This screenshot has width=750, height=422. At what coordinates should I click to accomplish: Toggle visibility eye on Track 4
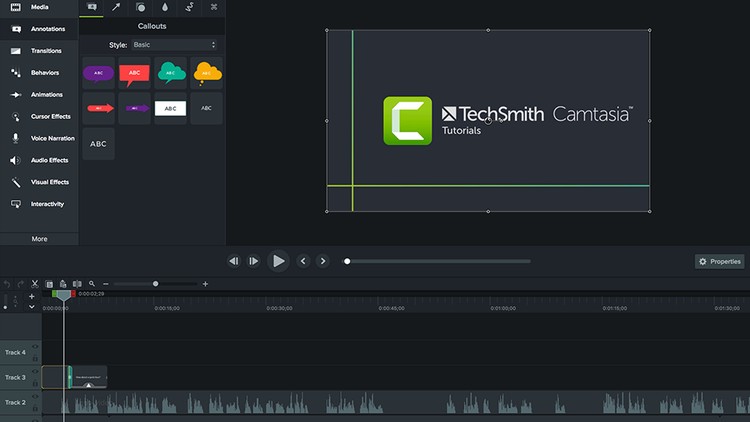click(35, 346)
